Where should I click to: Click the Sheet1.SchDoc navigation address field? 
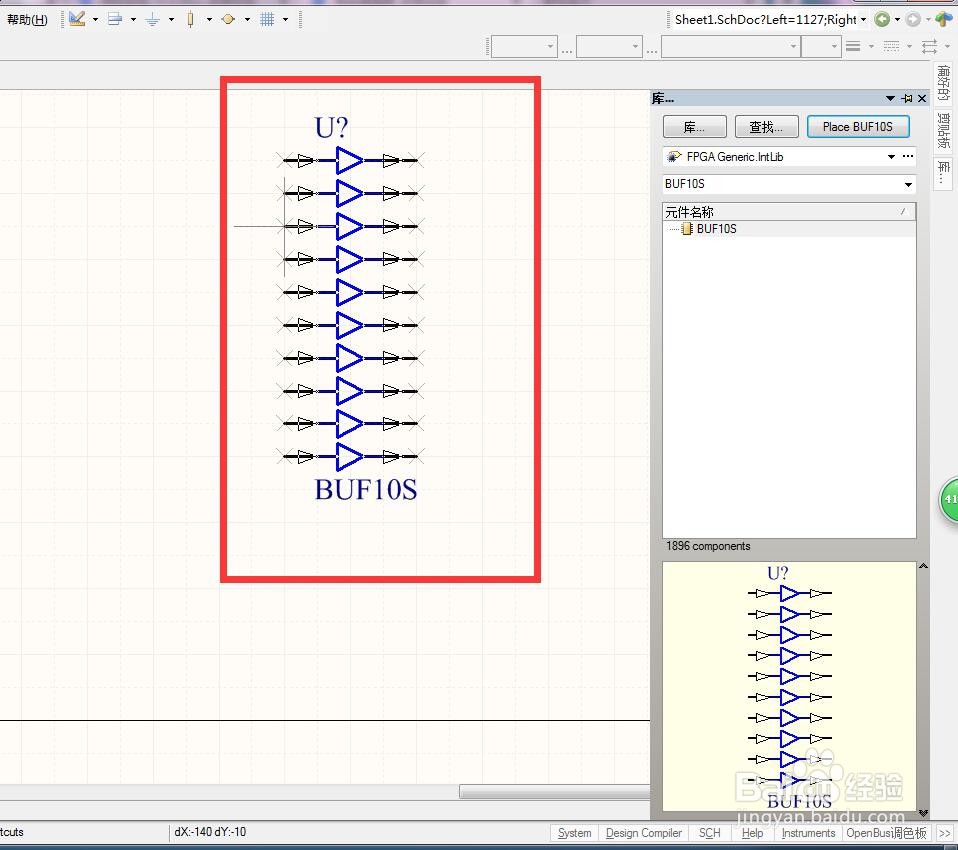coord(765,20)
